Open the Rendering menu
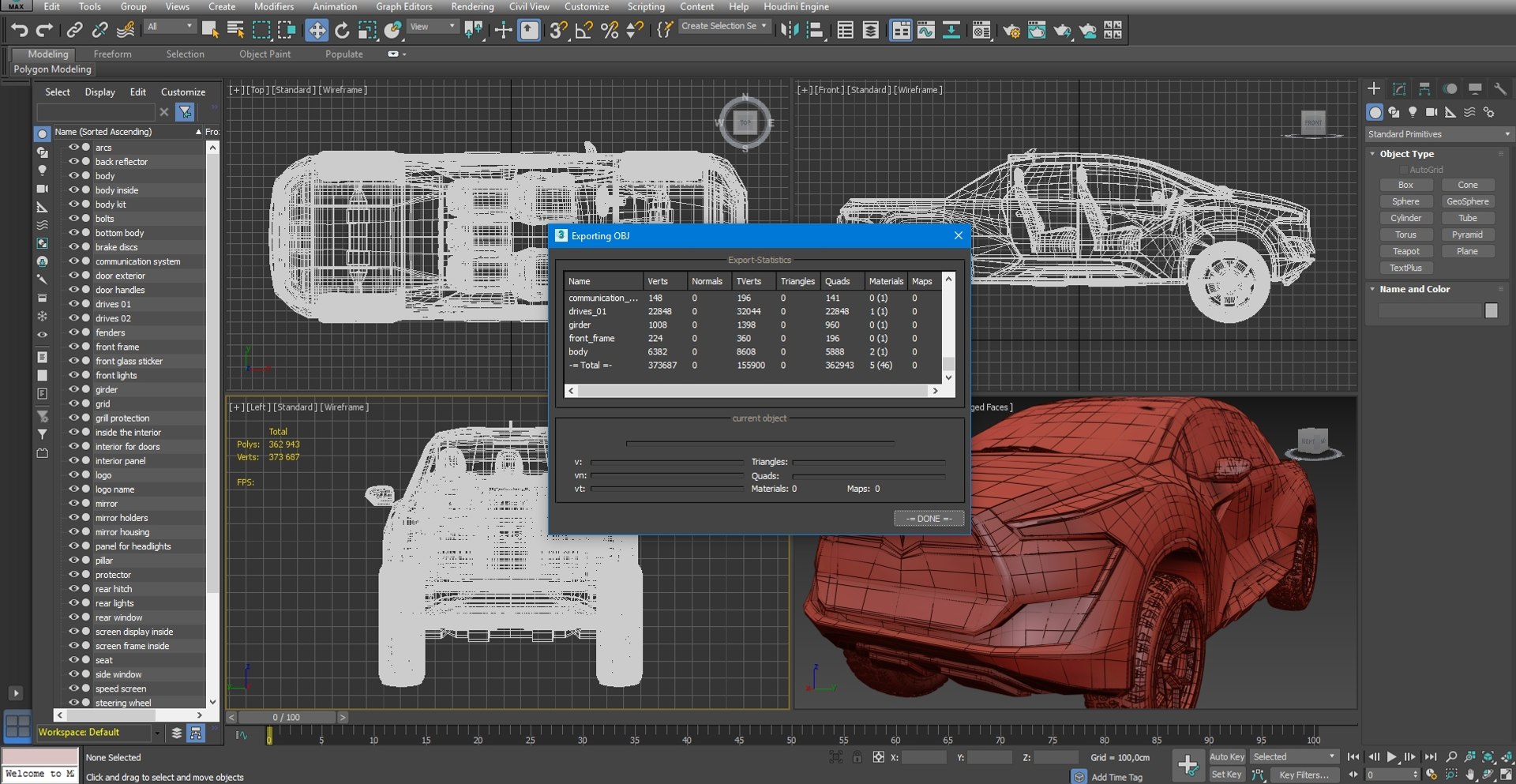The width and height of the screenshot is (1516, 784). [472, 6]
